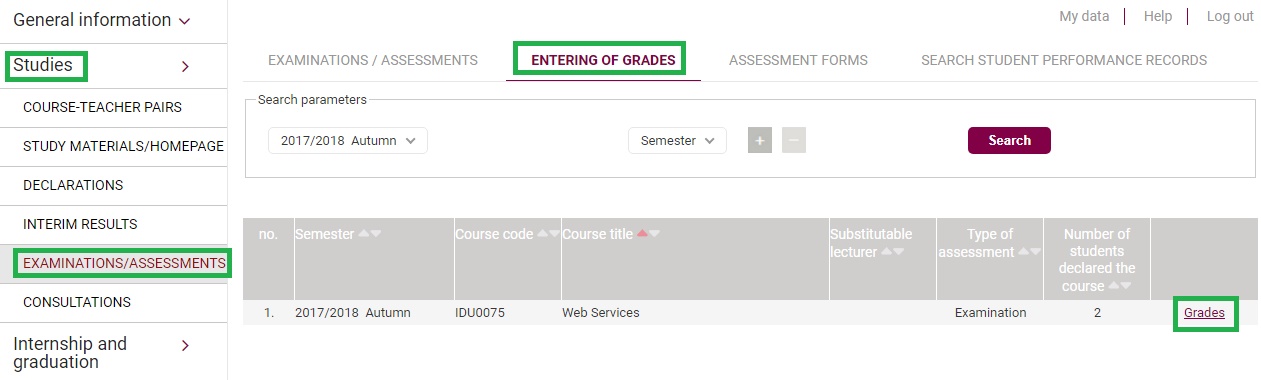1261x380 pixels.
Task: Sort by Type of assessment arrows
Action: [x=1029, y=252]
